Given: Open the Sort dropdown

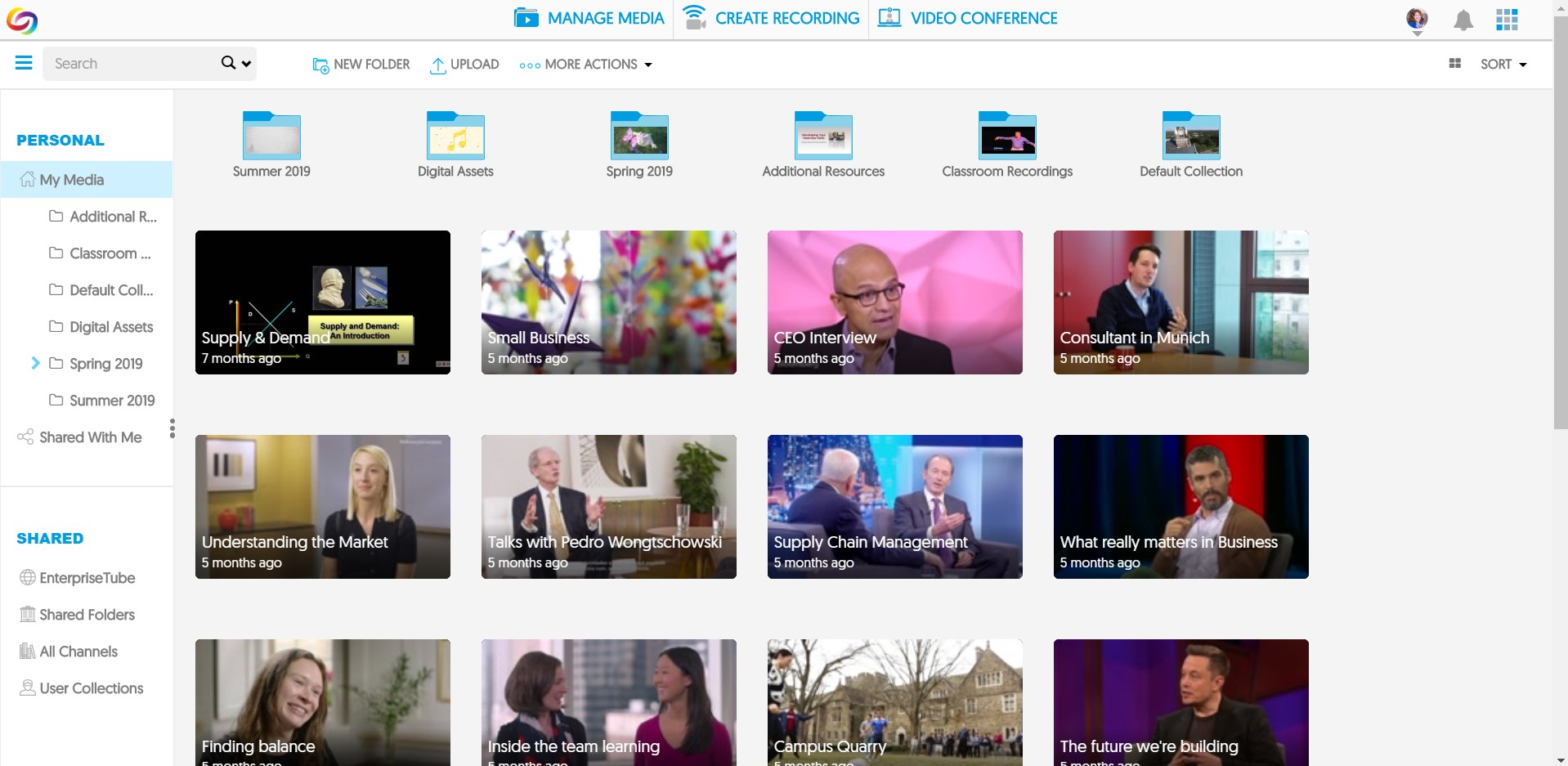Looking at the screenshot, I should 1503,64.
